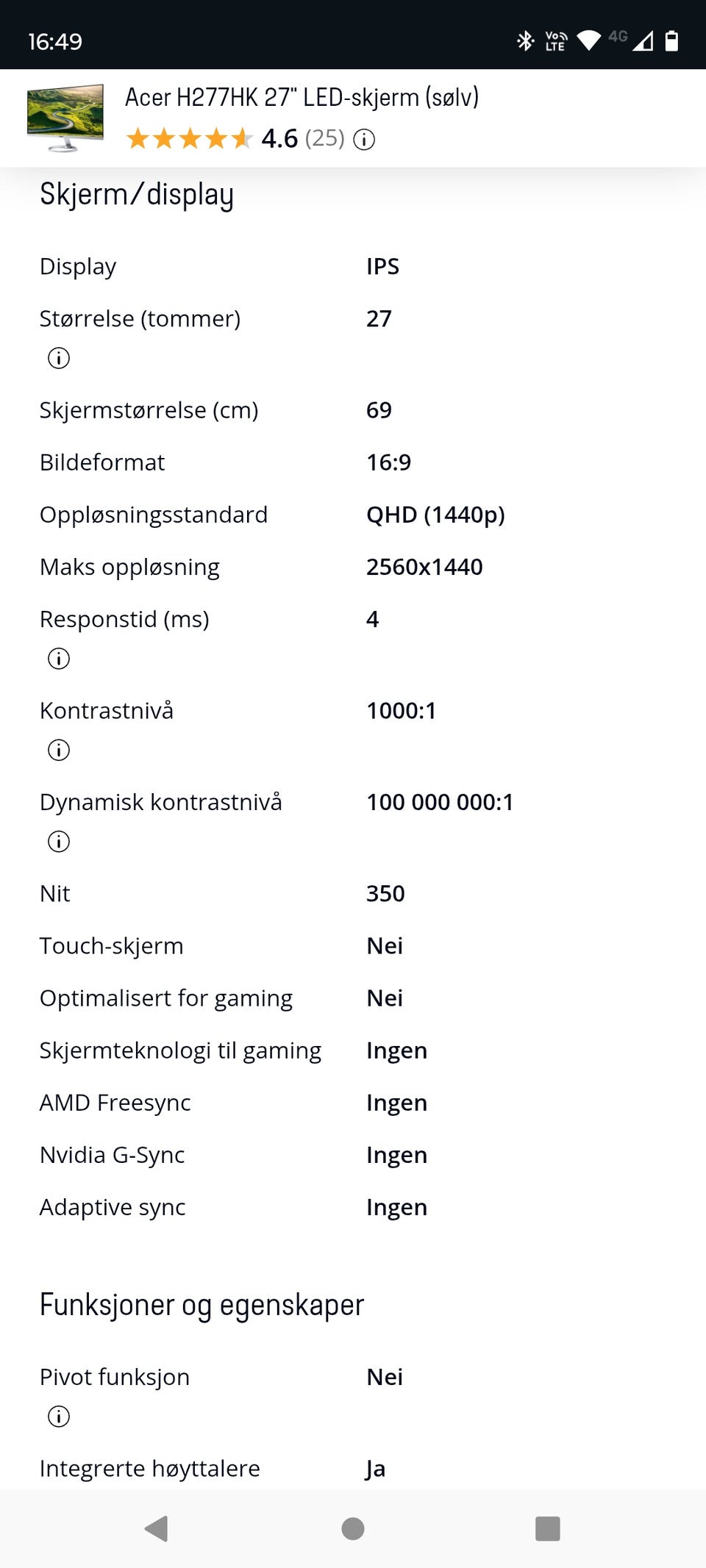
Task: Tap the Funksjoner og egenskaper heading
Action: point(202,1305)
